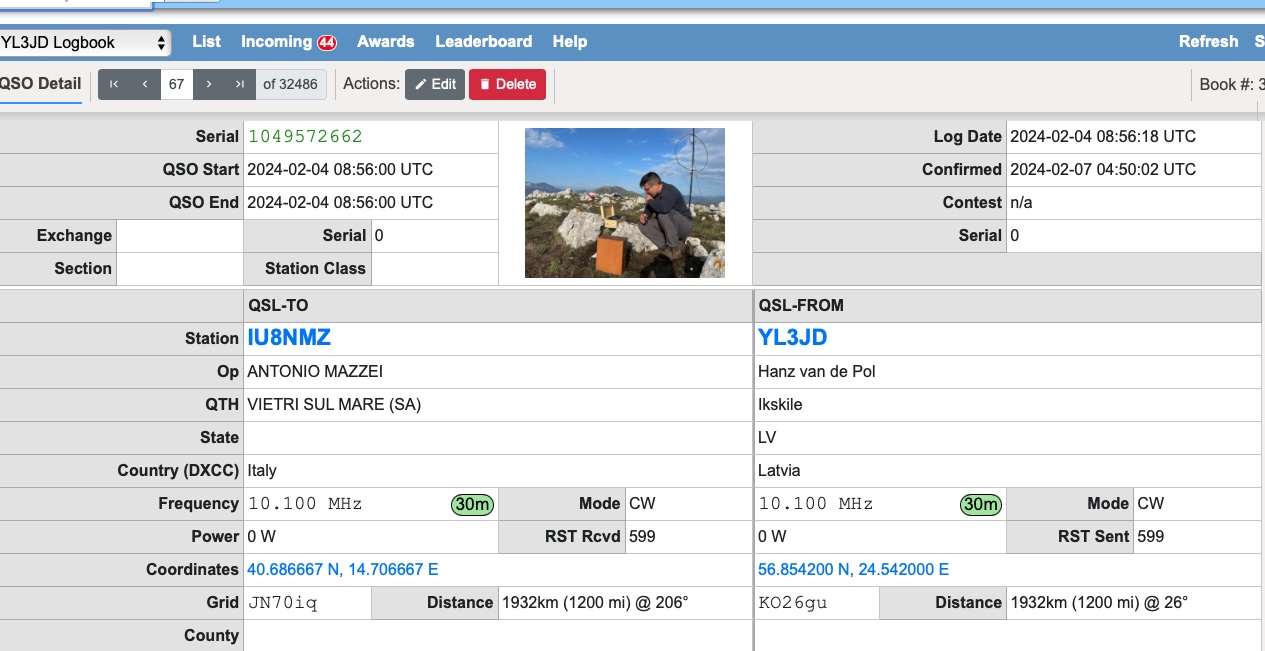Go to next QSO record

click(208, 84)
